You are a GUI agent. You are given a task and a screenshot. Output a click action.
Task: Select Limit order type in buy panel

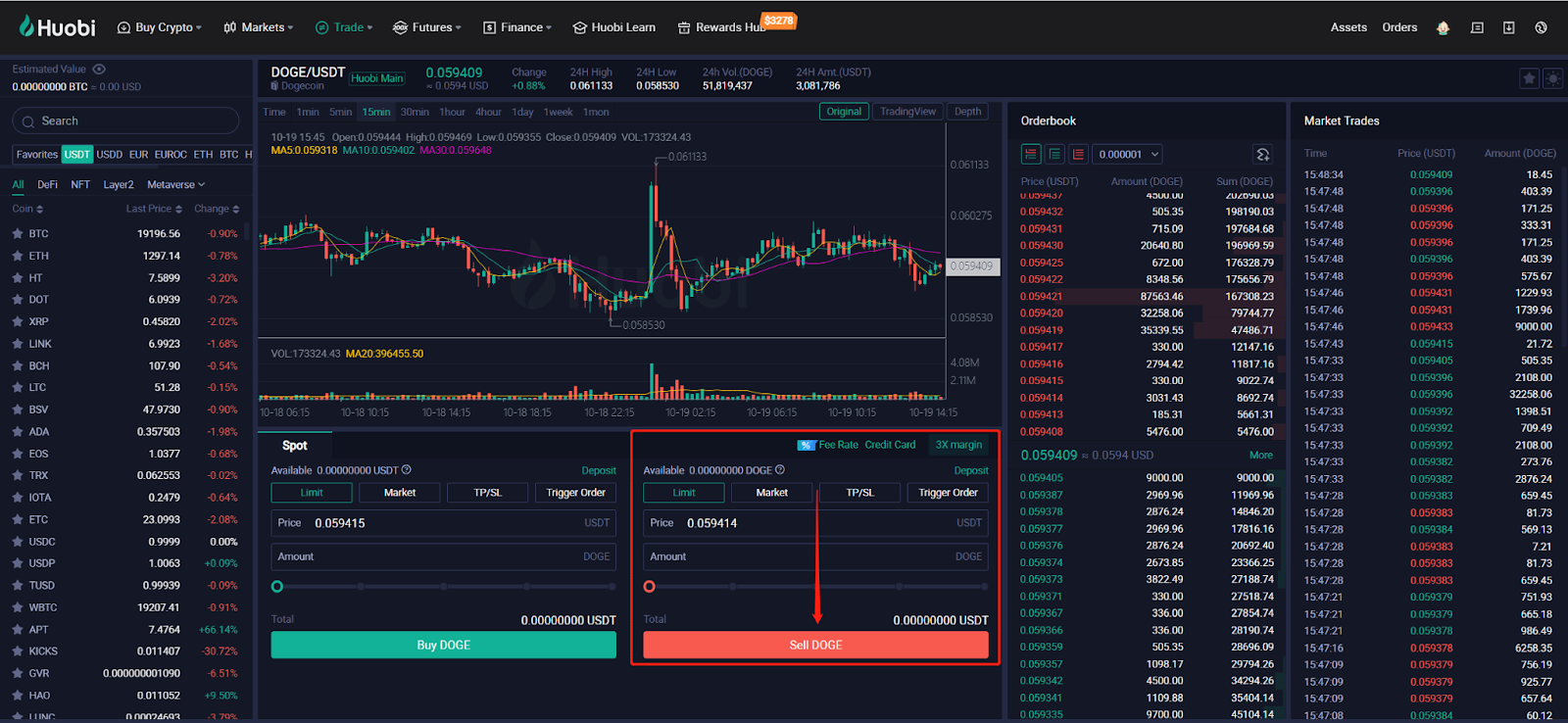pos(312,493)
